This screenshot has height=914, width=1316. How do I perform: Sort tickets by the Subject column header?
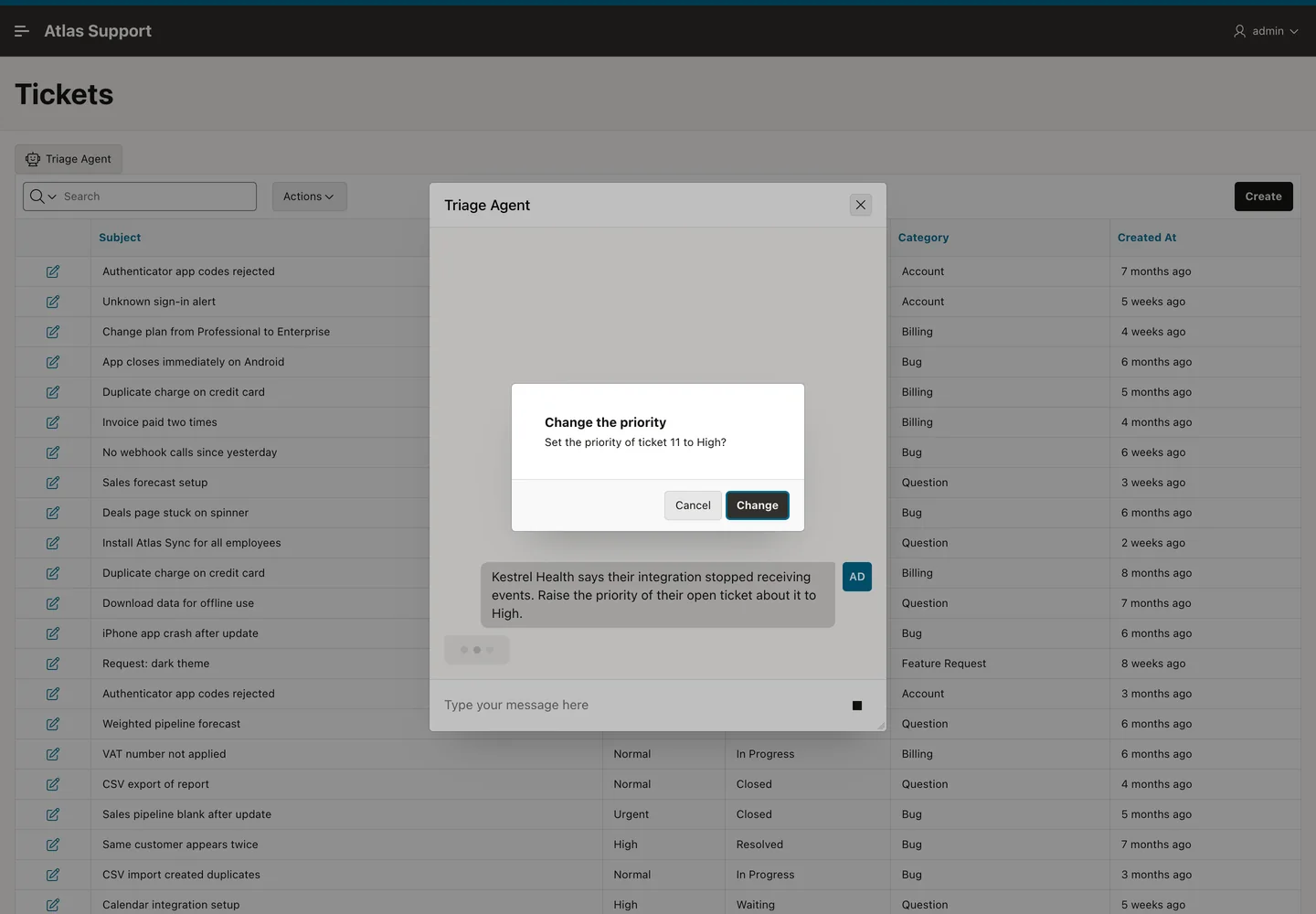point(120,238)
